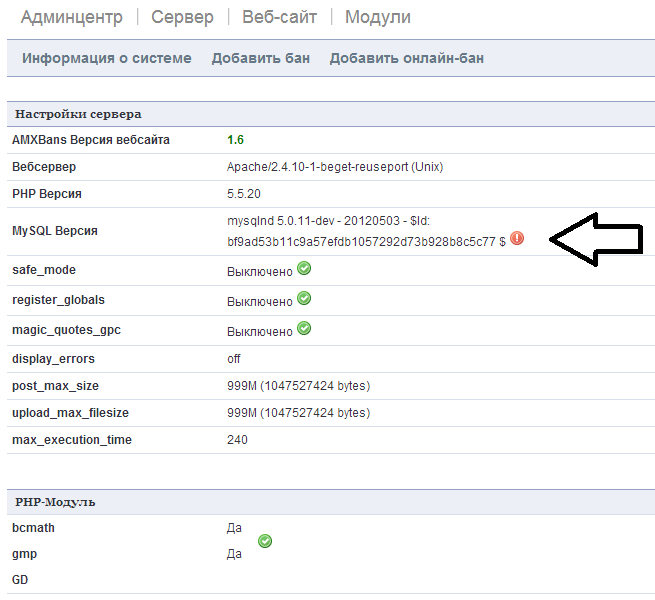Go to Добавить бан page
The width and height of the screenshot is (655, 600).
[261, 58]
